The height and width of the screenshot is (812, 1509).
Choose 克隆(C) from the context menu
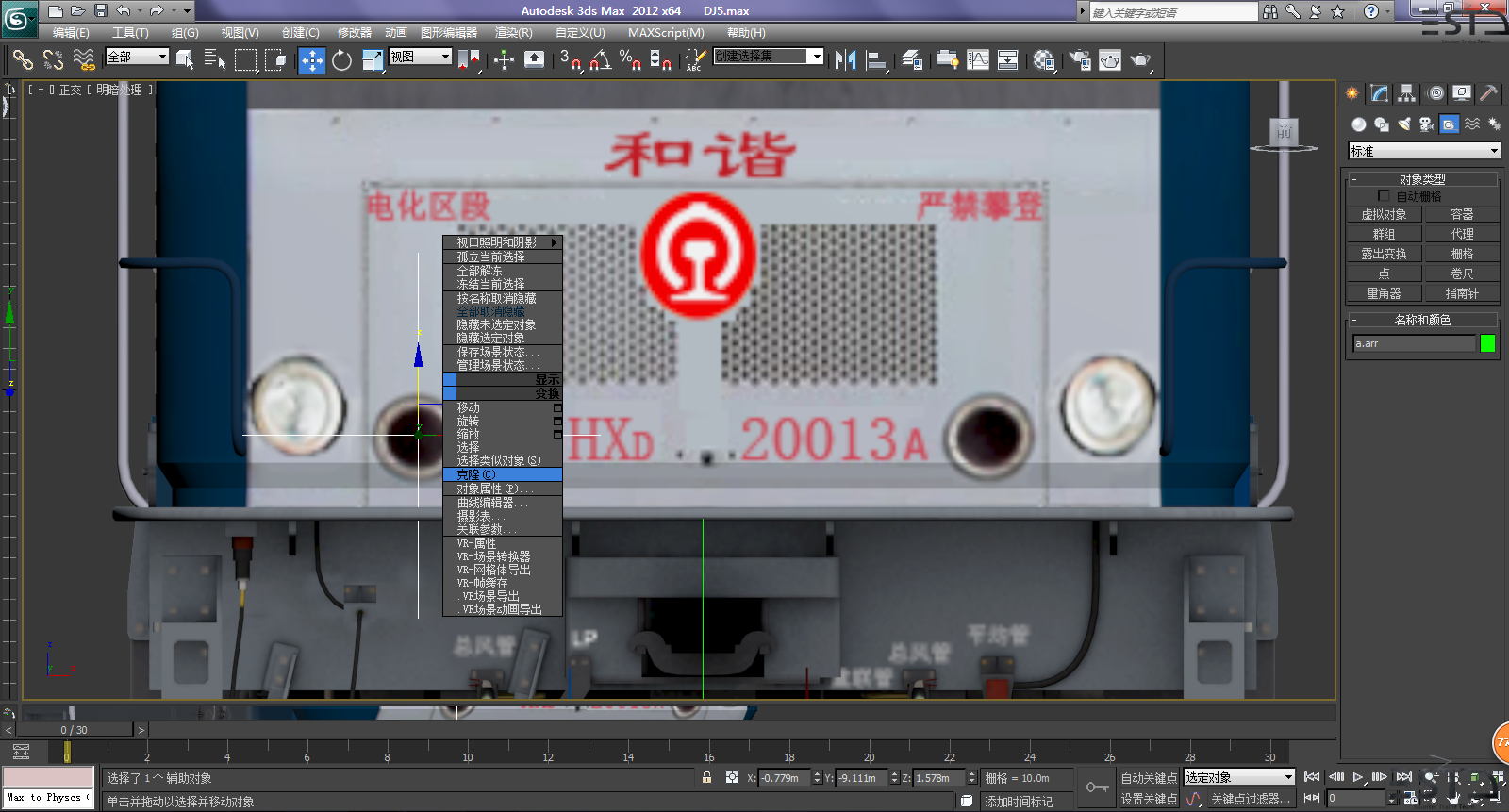click(503, 474)
